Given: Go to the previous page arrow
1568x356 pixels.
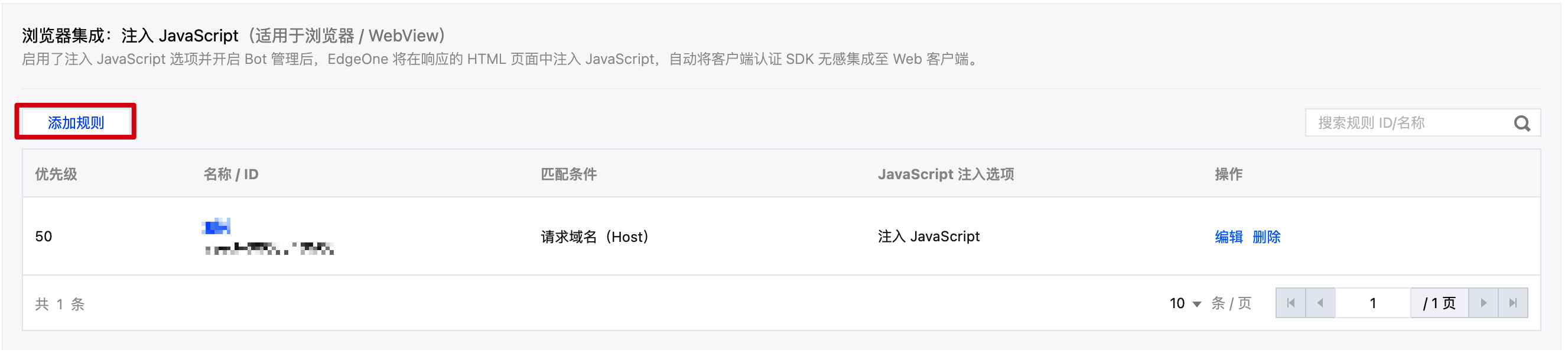Looking at the screenshot, I should tap(1320, 303).
